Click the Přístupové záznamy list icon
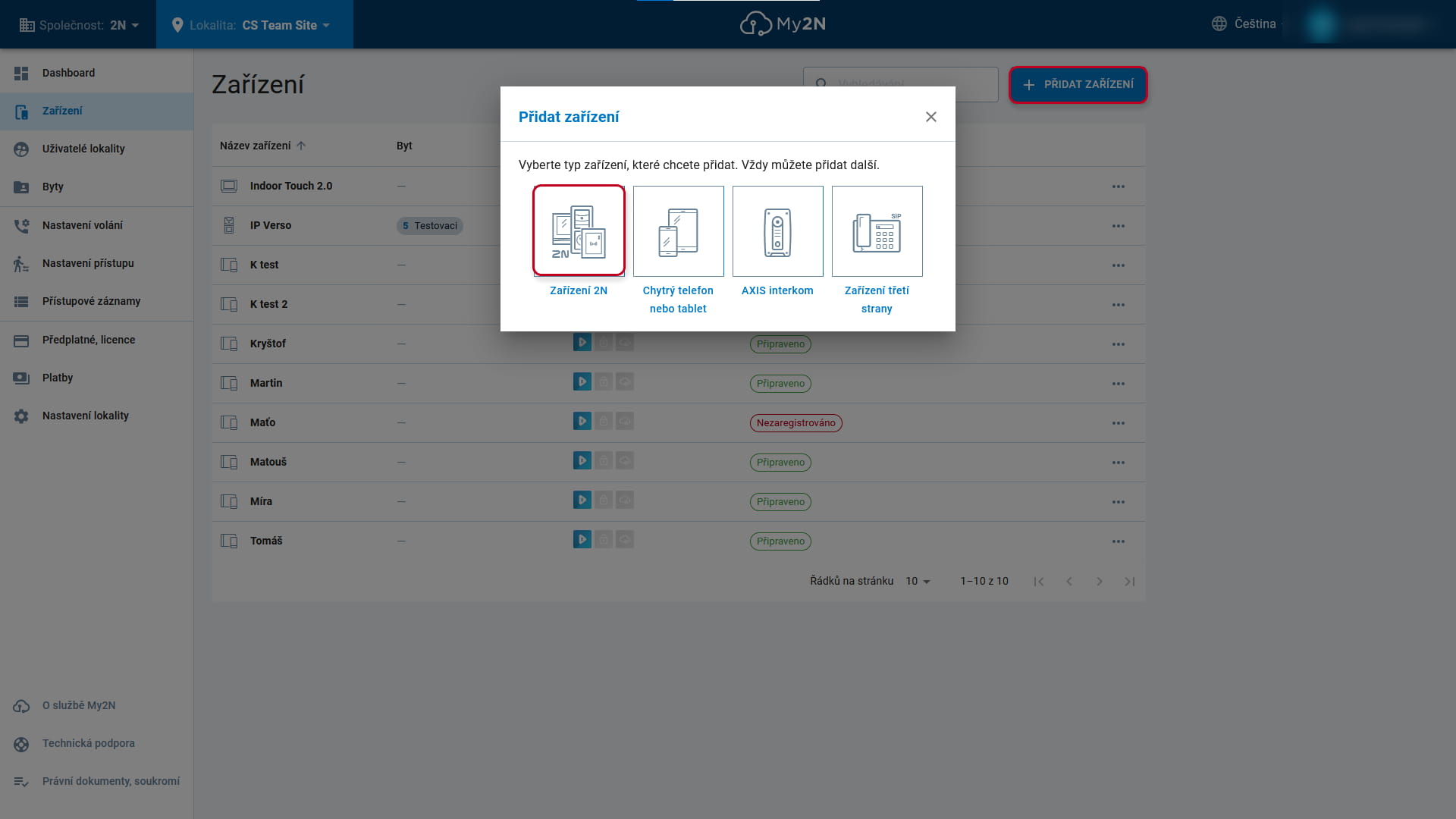The width and height of the screenshot is (1456, 819). click(21, 302)
